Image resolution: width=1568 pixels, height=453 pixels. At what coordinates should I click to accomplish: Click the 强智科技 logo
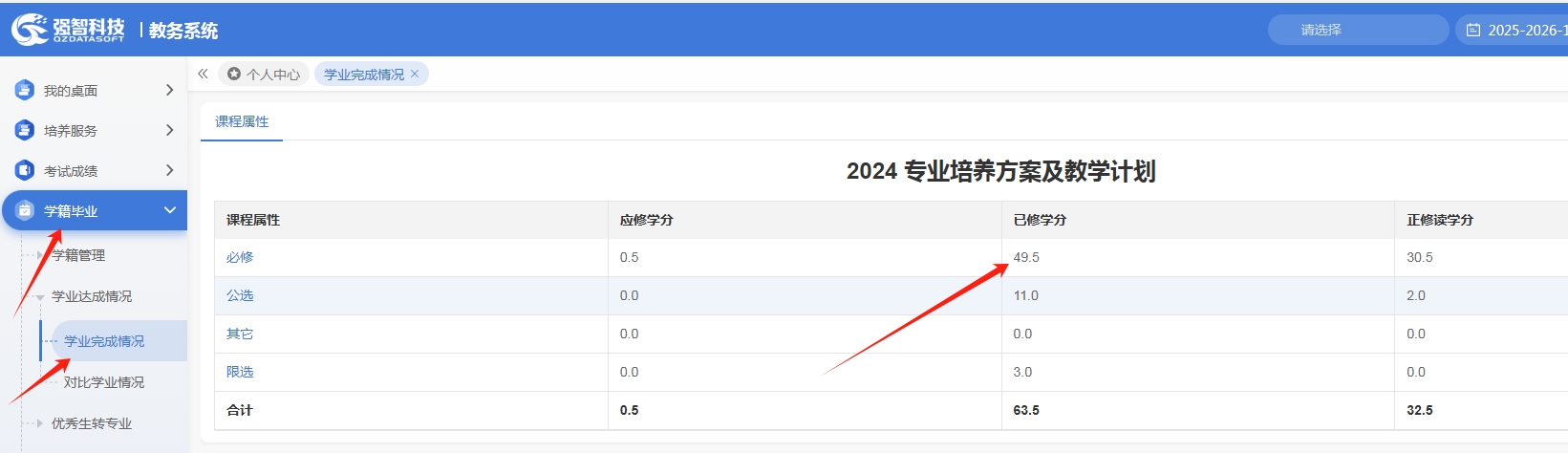point(69,30)
